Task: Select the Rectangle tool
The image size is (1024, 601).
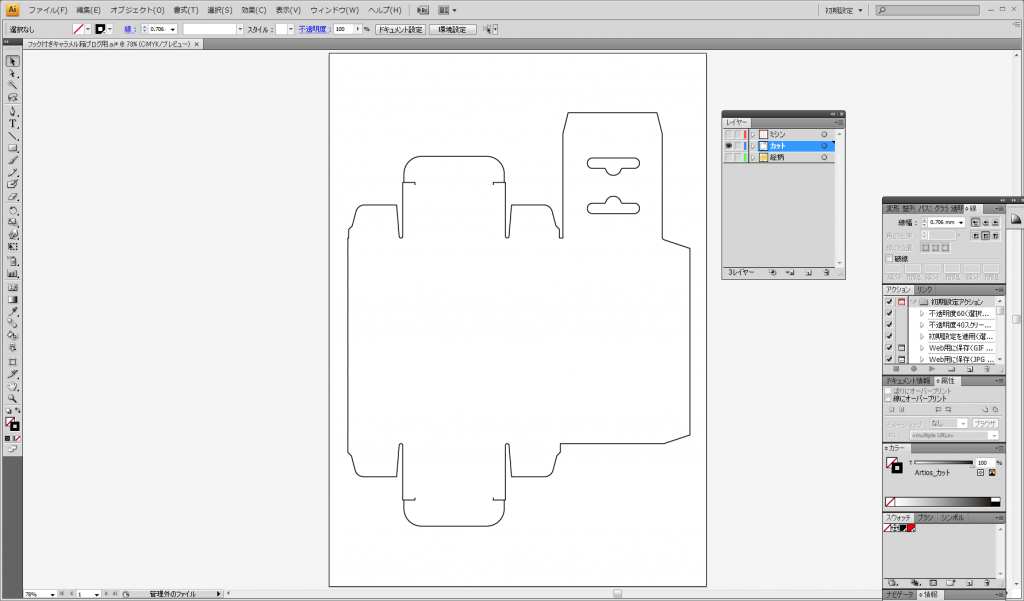Action: (13, 147)
